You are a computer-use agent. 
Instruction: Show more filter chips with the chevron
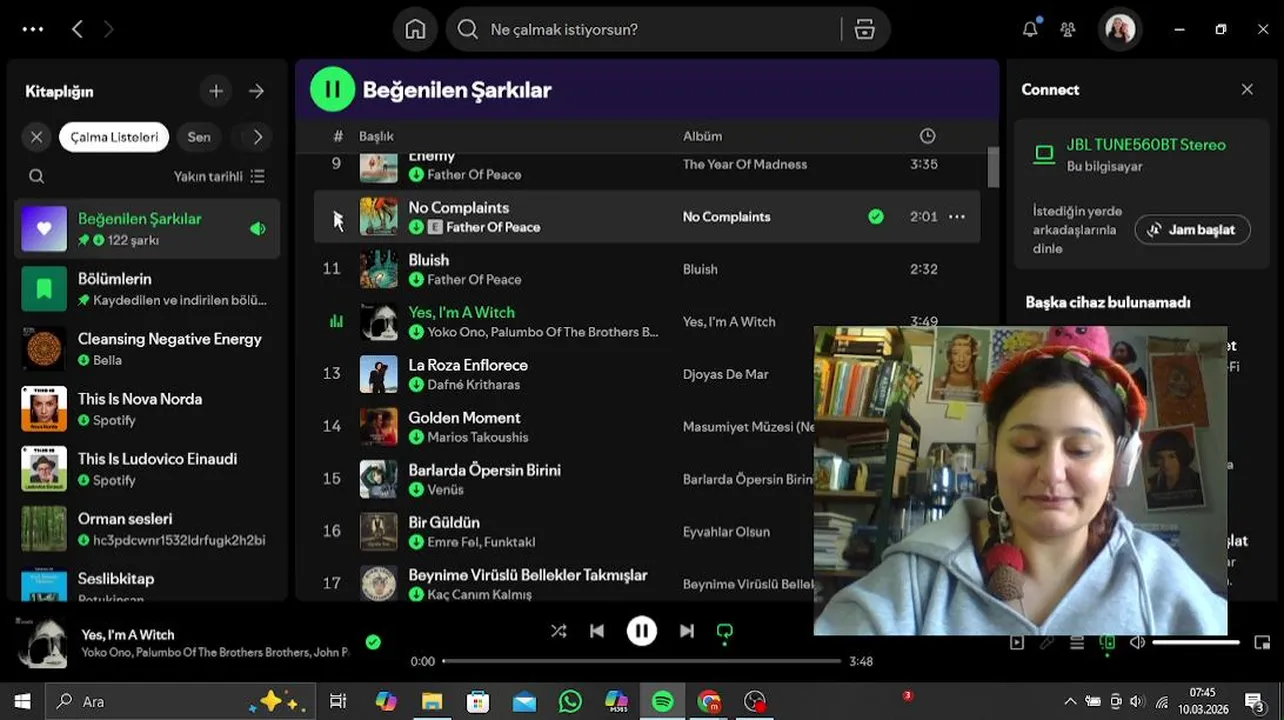258,137
